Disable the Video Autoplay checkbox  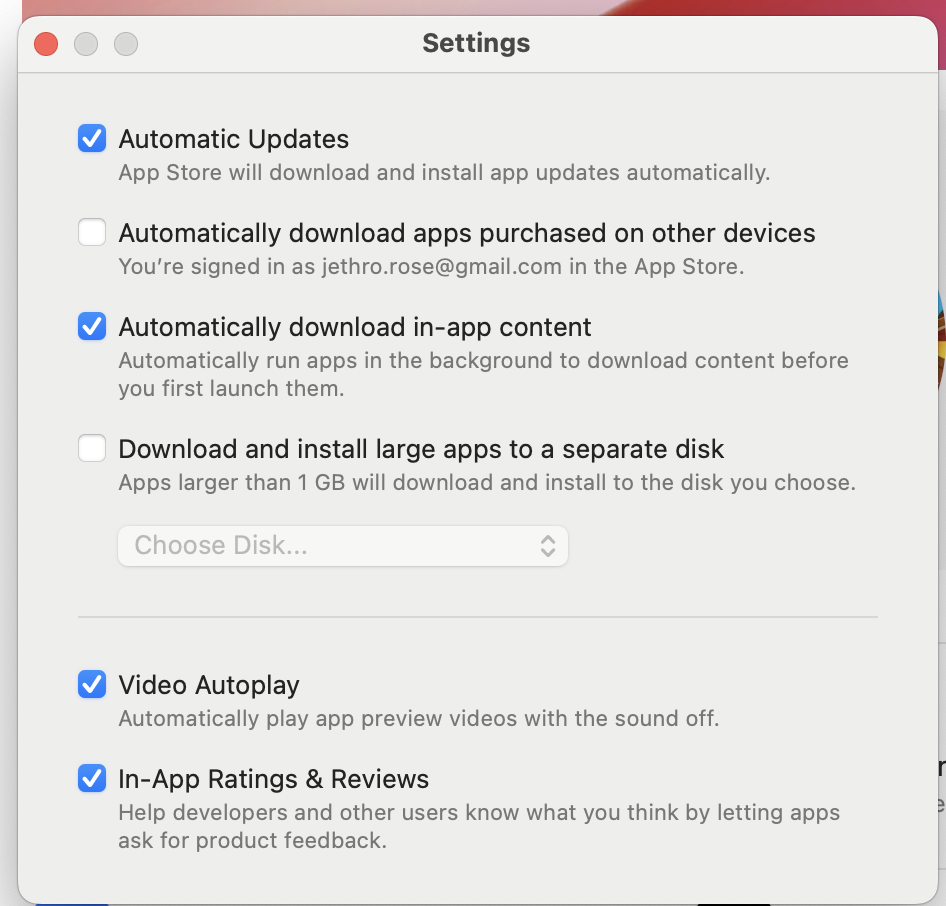coord(92,684)
